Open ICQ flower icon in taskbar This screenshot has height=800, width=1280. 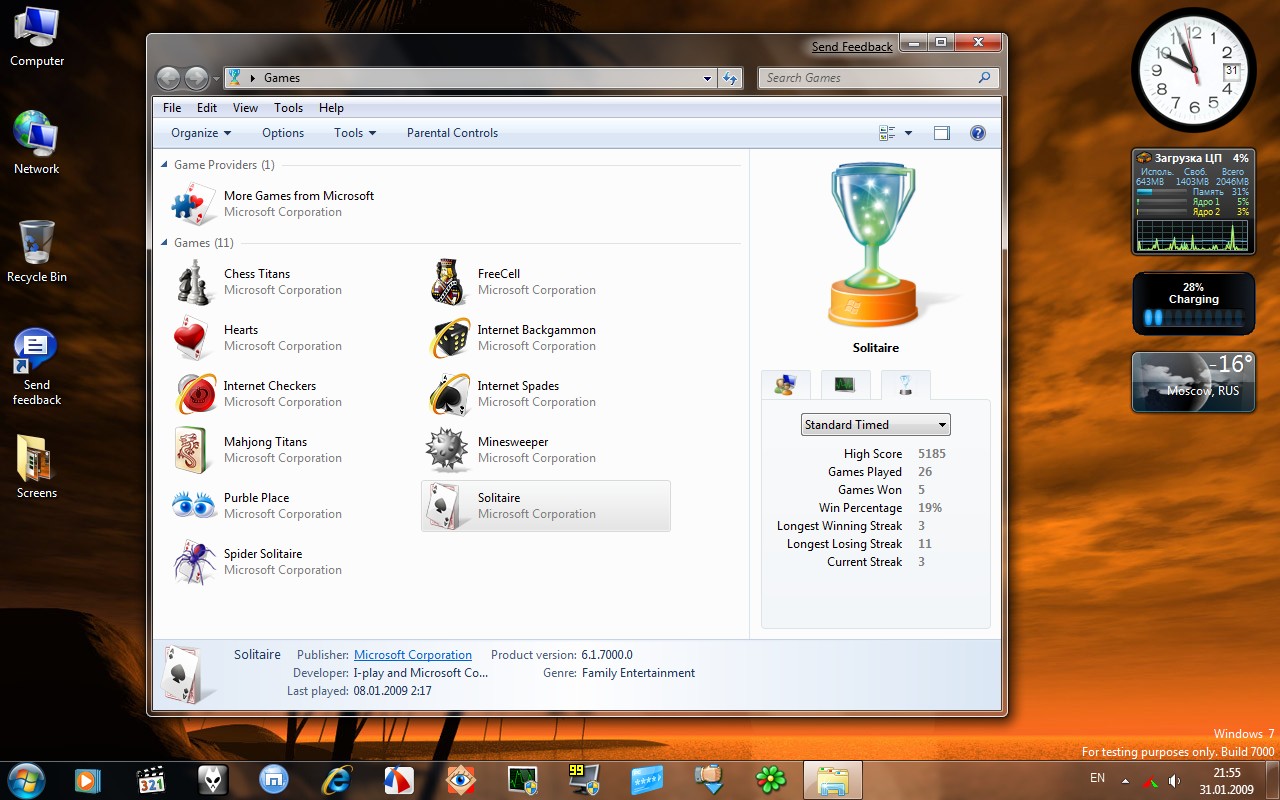point(771,780)
